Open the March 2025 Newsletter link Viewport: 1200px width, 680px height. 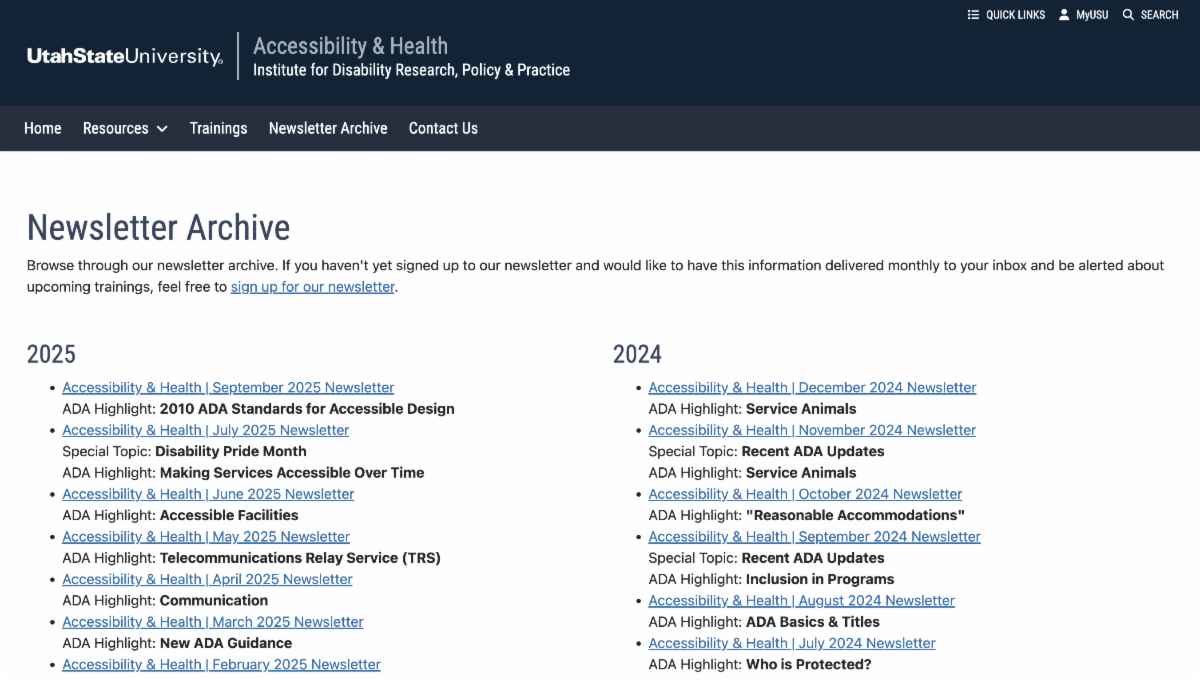pyautogui.click(x=213, y=622)
